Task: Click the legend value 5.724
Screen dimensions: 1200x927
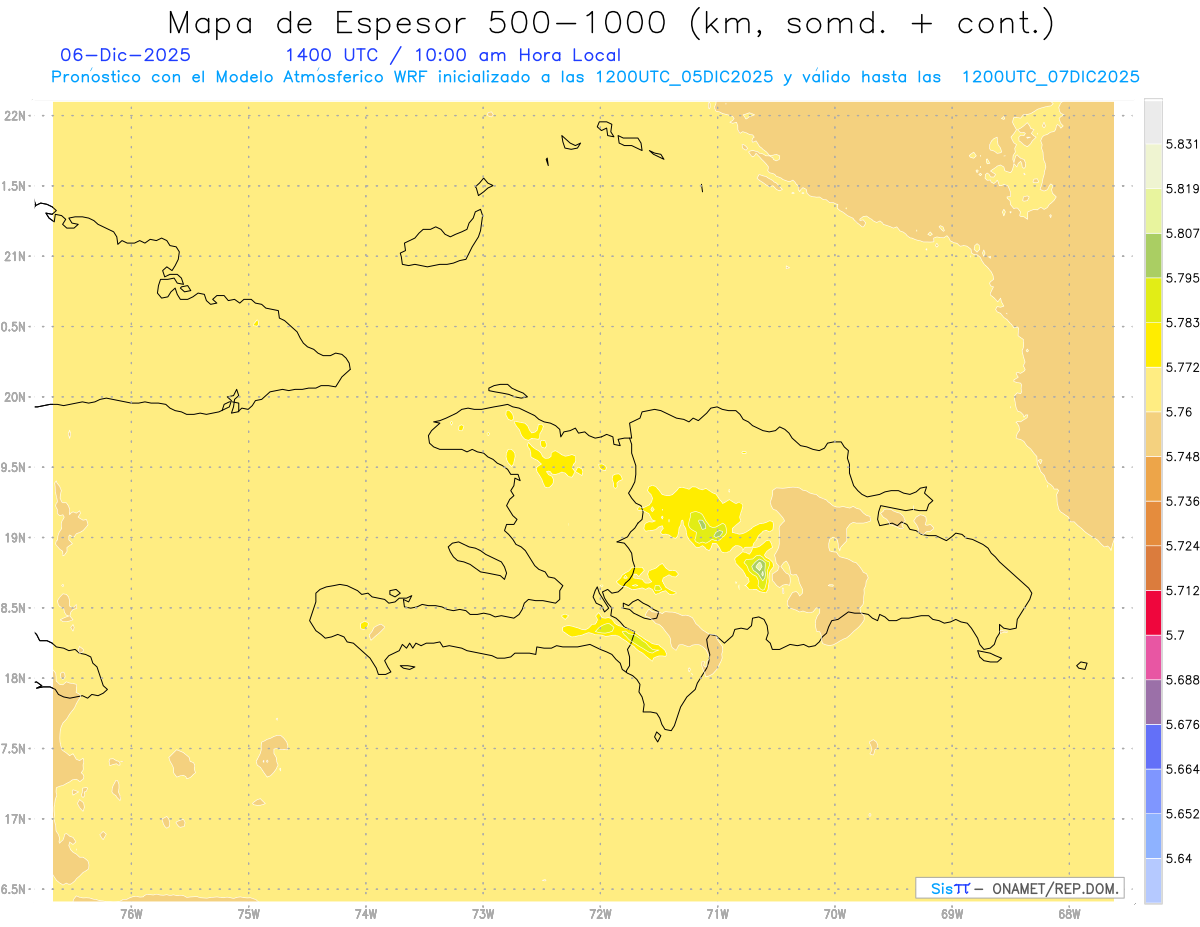Action: 1182,546
